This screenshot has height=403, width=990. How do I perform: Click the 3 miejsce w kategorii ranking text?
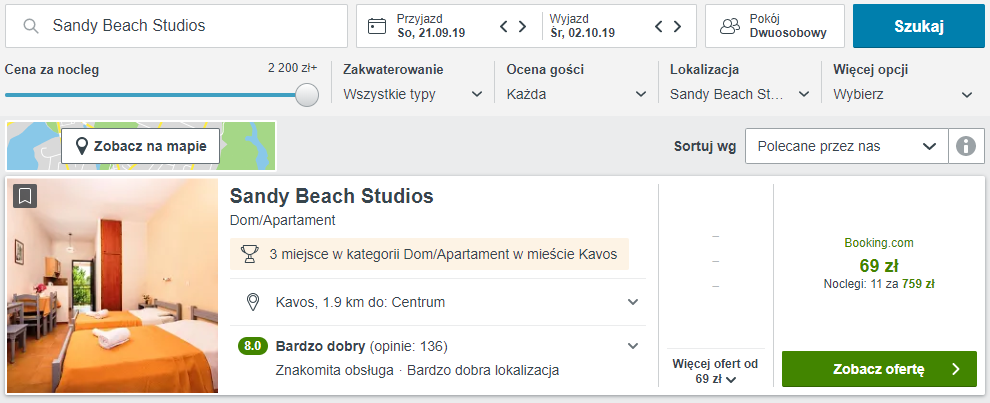click(x=443, y=255)
